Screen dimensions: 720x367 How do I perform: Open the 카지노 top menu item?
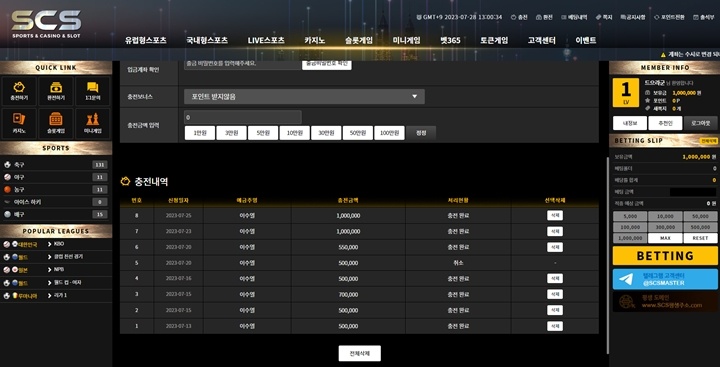point(315,40)
